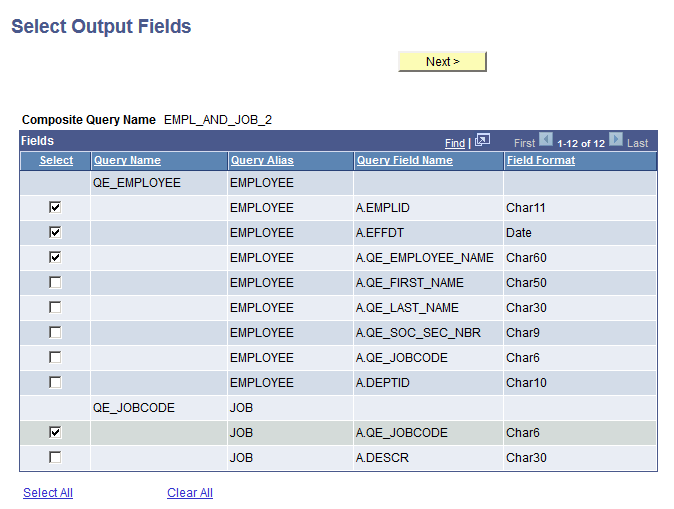Image resolution: width=674 pixels, height=509 pixels.
Task: Click the Select All link
Action: pyautogui.click(x=48, y=493)
